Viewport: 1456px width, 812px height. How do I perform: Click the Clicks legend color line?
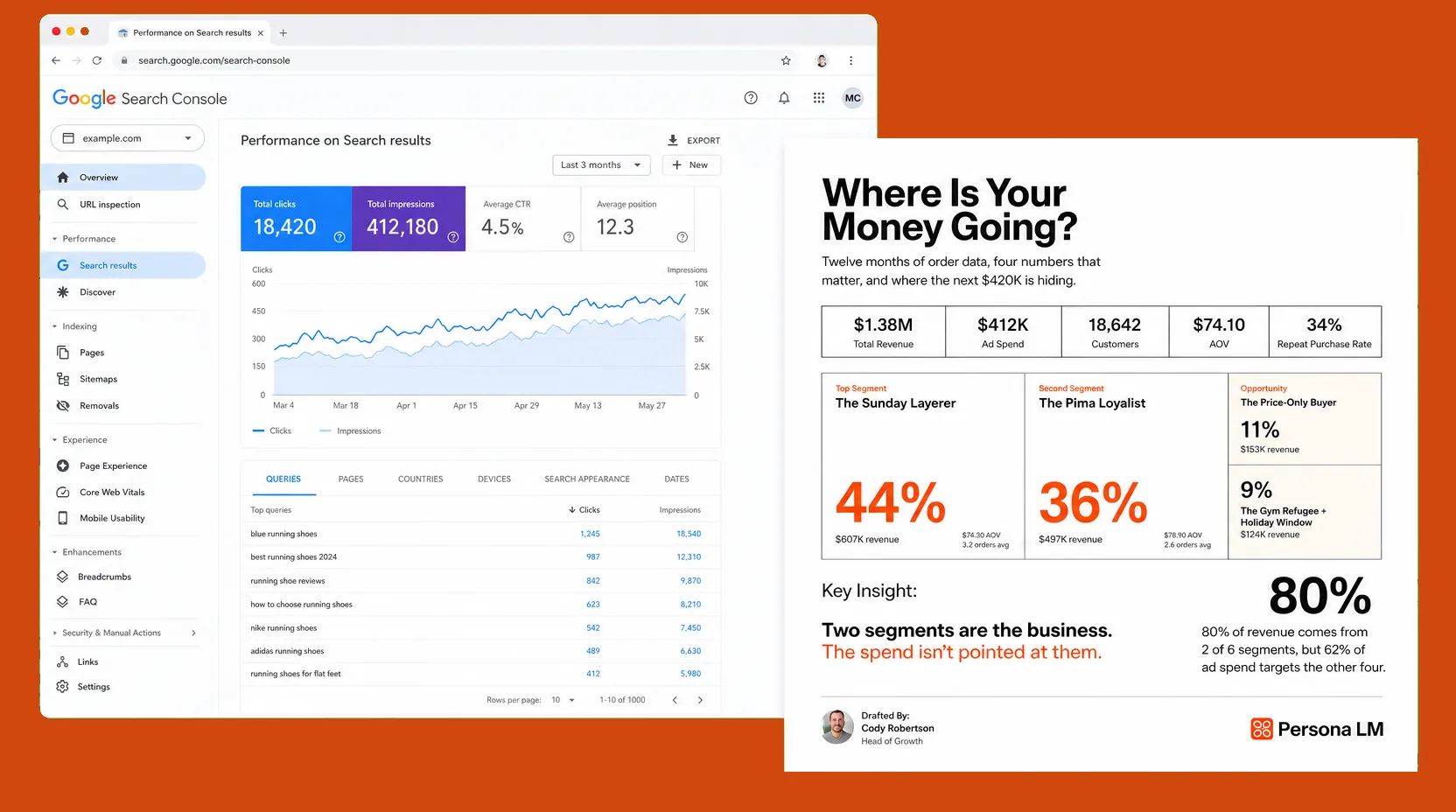click(258, 430)
